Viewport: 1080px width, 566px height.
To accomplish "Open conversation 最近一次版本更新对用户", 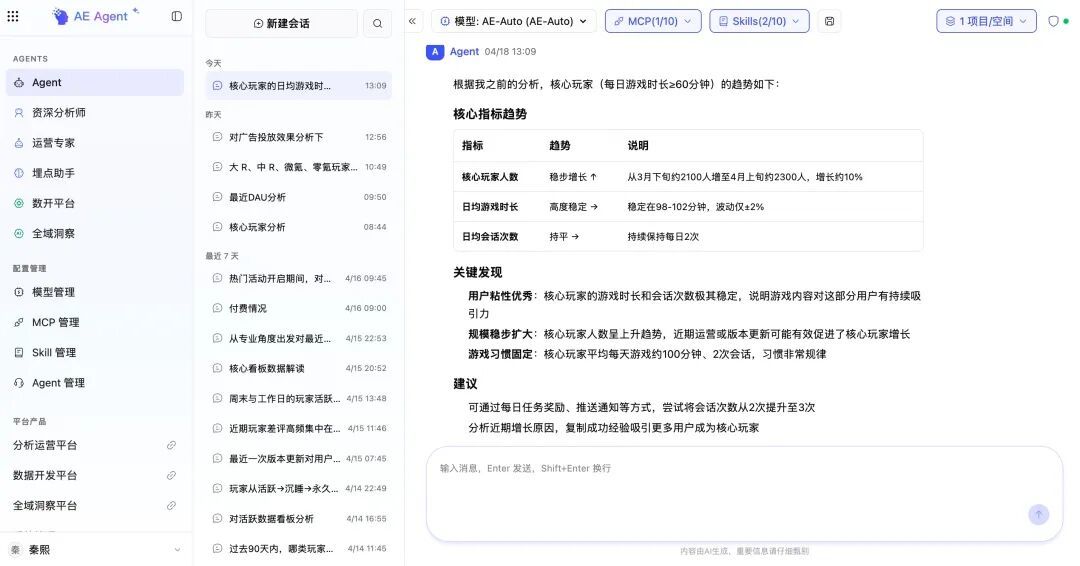I will coord(298,459).
